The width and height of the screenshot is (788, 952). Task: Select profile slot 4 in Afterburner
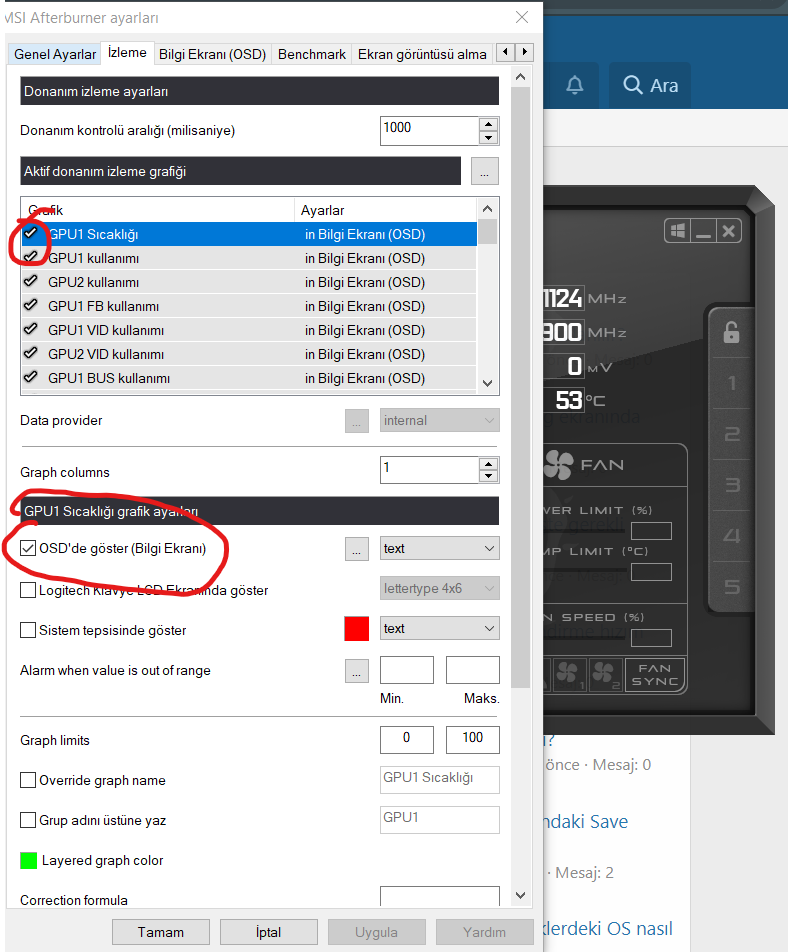click(732, 536)
